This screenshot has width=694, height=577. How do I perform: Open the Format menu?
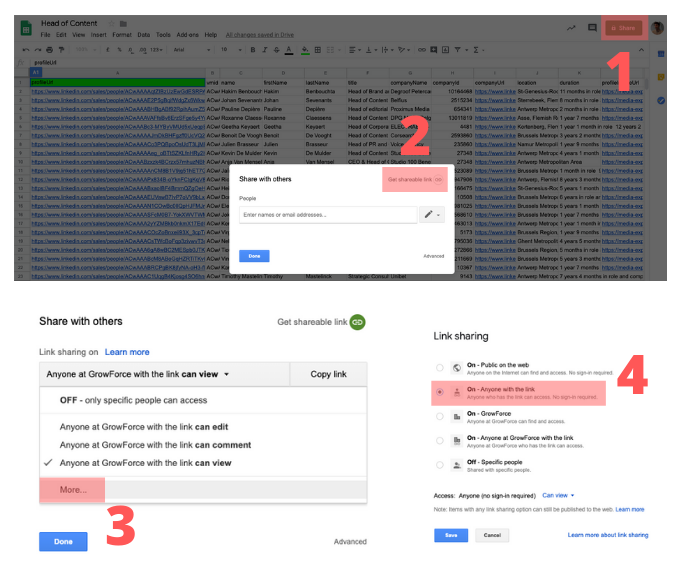click(122, 35)
